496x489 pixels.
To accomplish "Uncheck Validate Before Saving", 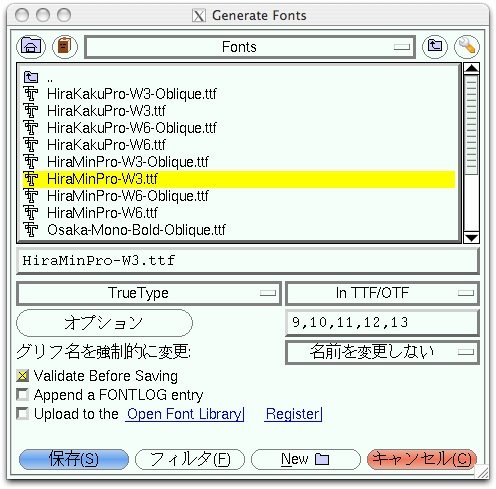I will [23, 376].
